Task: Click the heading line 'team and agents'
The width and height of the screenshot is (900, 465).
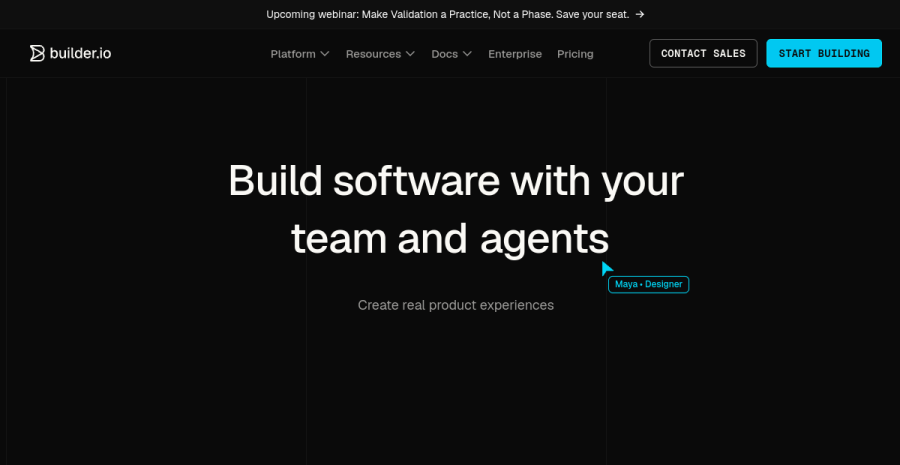Action: pyautogui.click(x=450, y=239)
